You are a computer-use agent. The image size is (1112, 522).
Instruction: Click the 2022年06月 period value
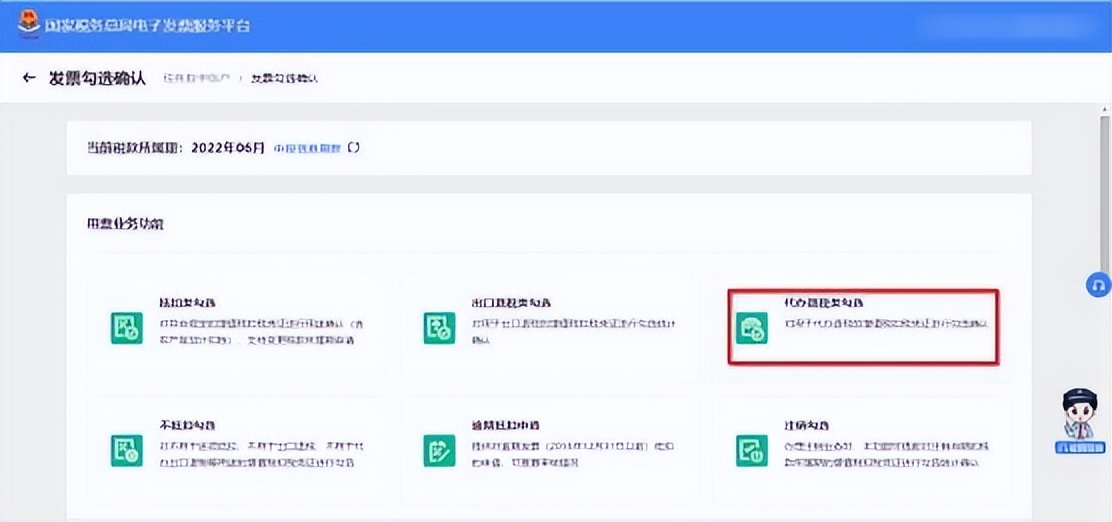click(228, 148)
